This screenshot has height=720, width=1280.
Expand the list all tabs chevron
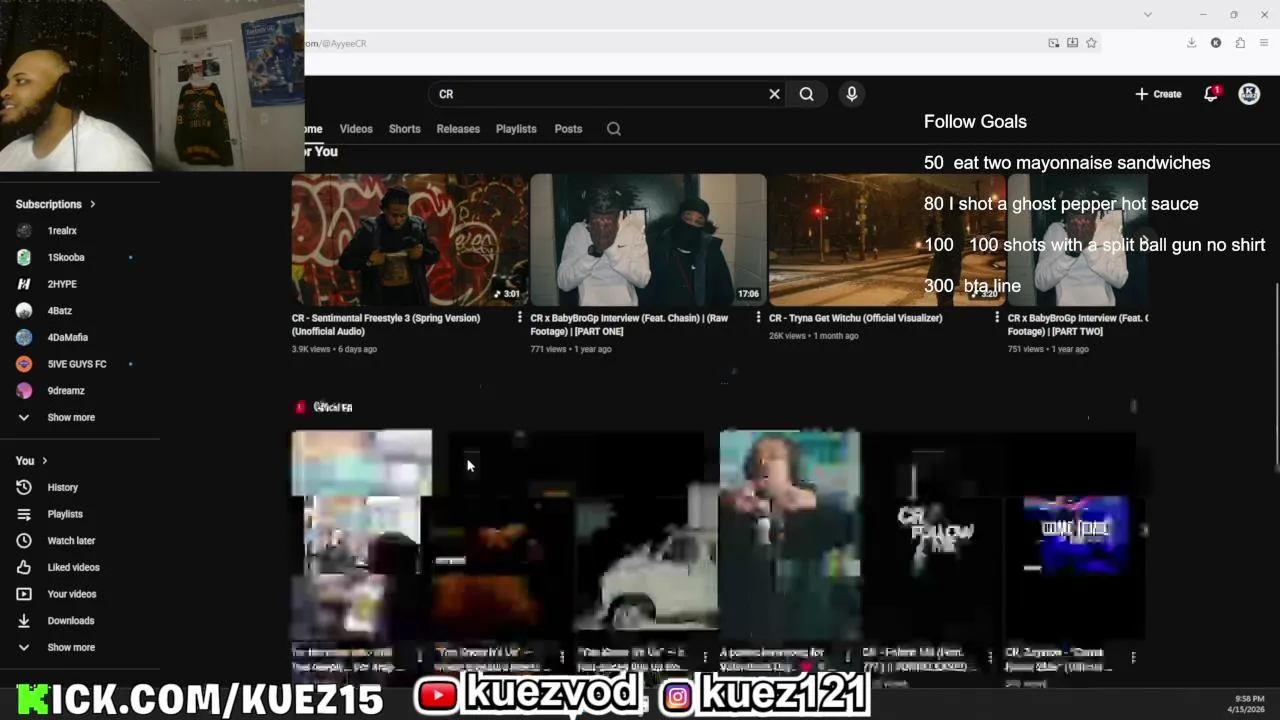pos(1148,15)
